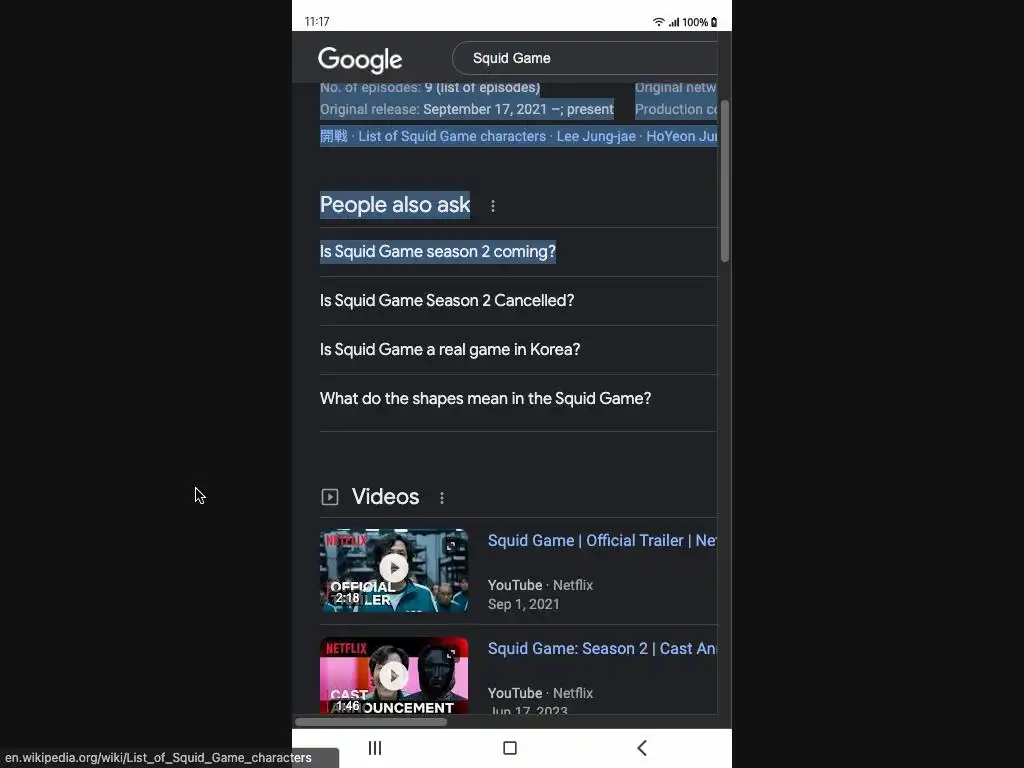
Task: Play the Cast Announcement video thumbnail
Action: click(394, 675)
